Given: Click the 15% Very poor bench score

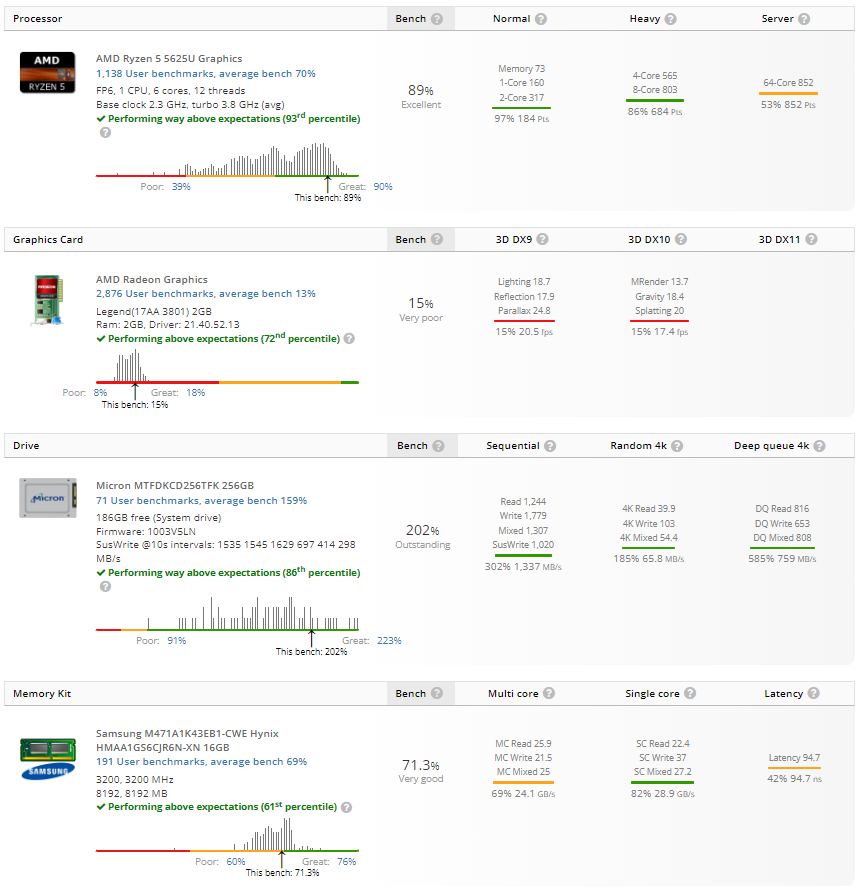Looking at the screenshot, I should (x=421, y=309).
